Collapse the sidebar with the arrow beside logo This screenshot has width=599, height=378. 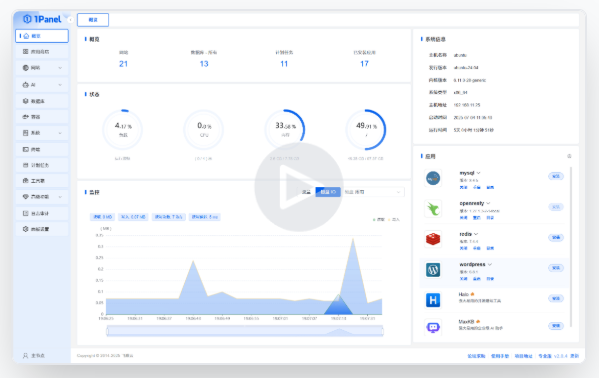coord(70,19)
